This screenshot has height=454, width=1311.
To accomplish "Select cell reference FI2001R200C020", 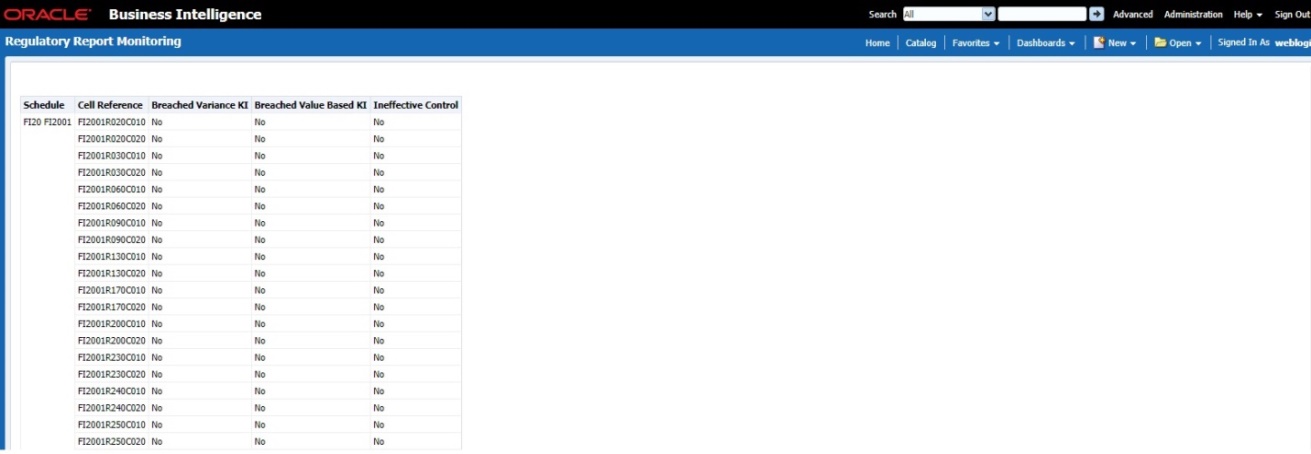I will click(x=111, y=341).
